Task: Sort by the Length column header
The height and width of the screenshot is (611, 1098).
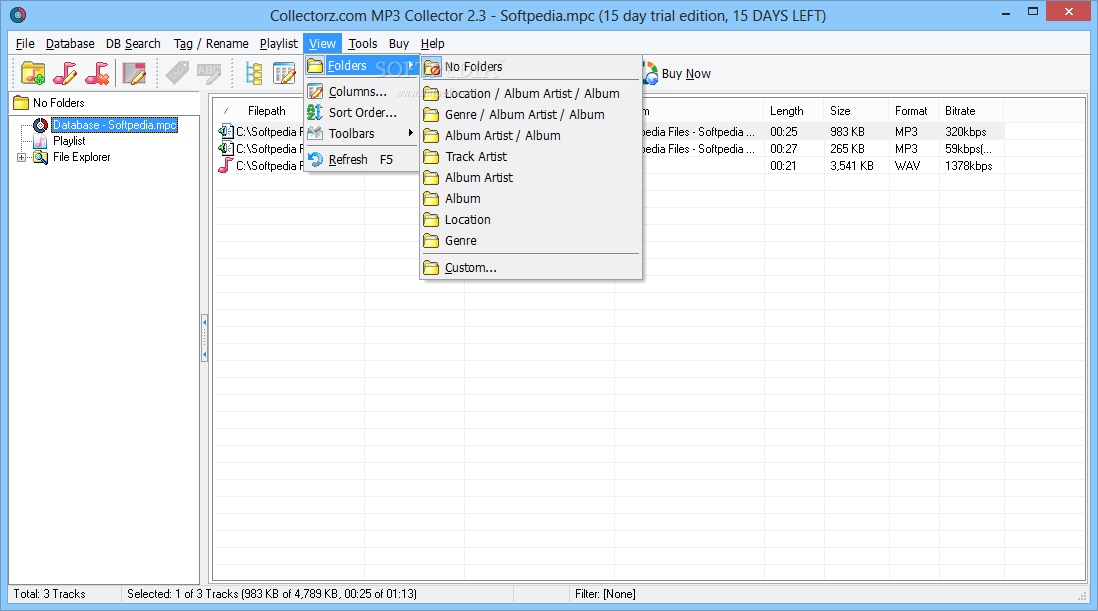Action: 794,111
